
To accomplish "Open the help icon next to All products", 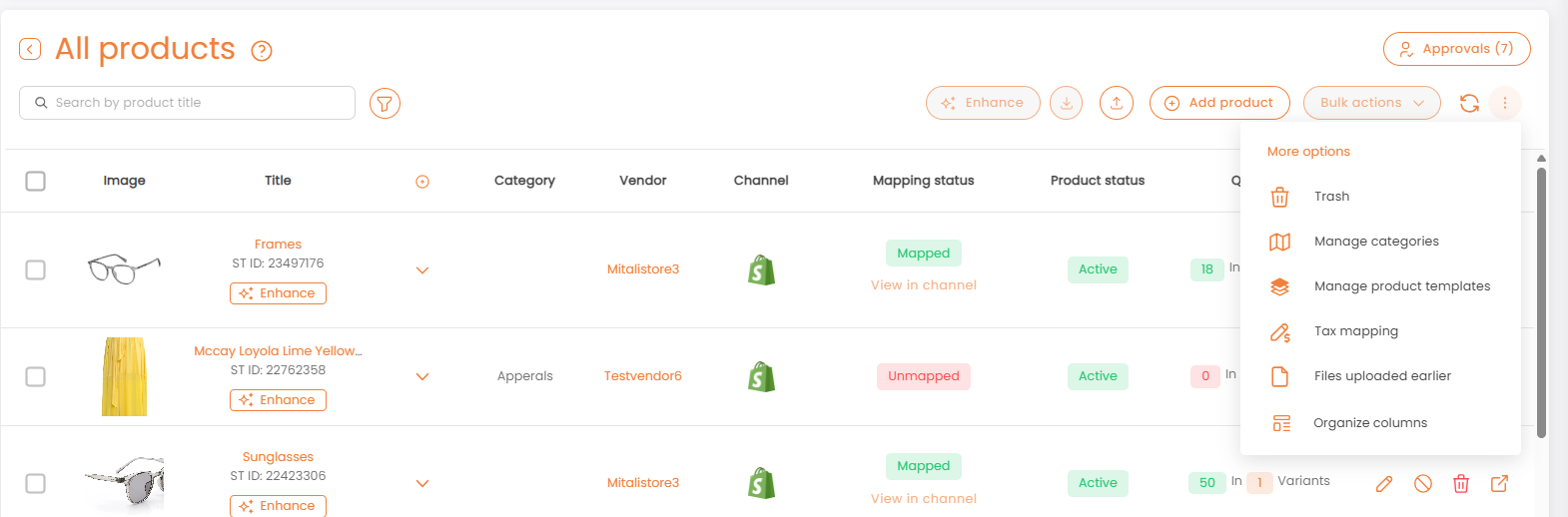I will [x=262, y=51].
